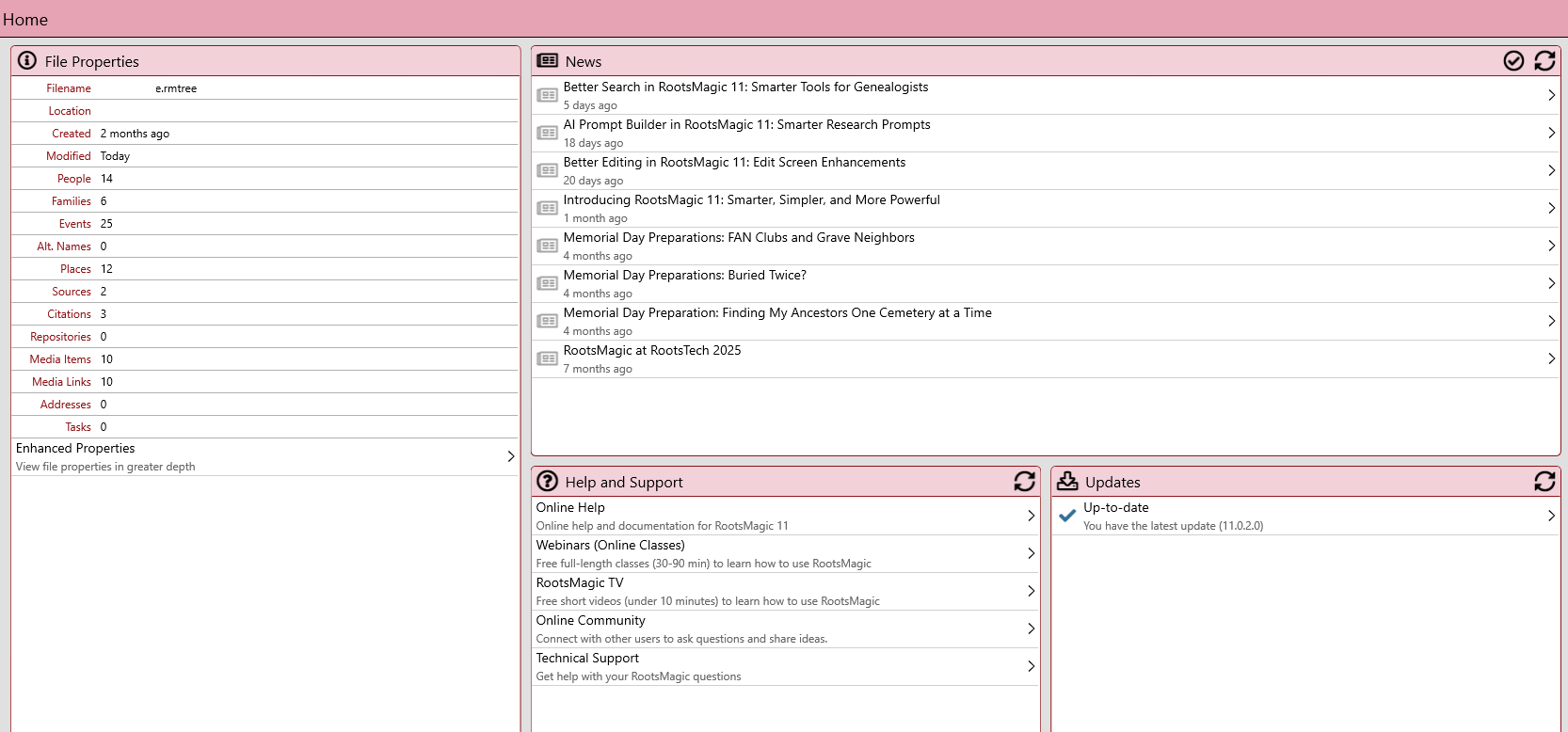Click the Places label
Viewport: 1568px width, 732px height.
76,269
